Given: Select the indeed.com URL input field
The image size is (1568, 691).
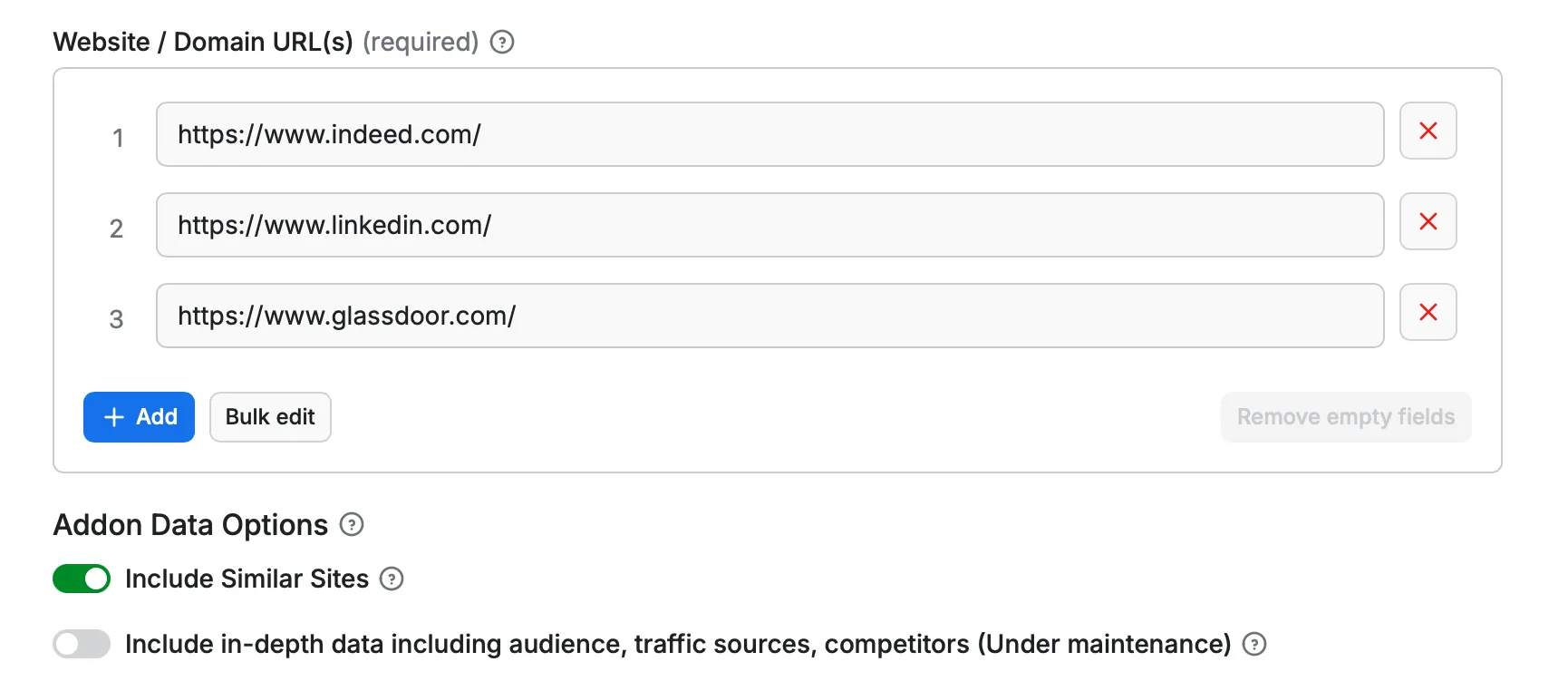Looking at the screenshot, I should 769,134.
